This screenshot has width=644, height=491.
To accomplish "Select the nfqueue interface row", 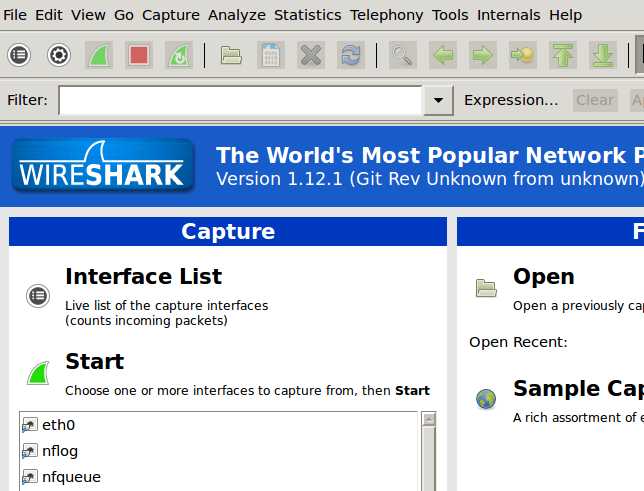I will click(219, 477).
